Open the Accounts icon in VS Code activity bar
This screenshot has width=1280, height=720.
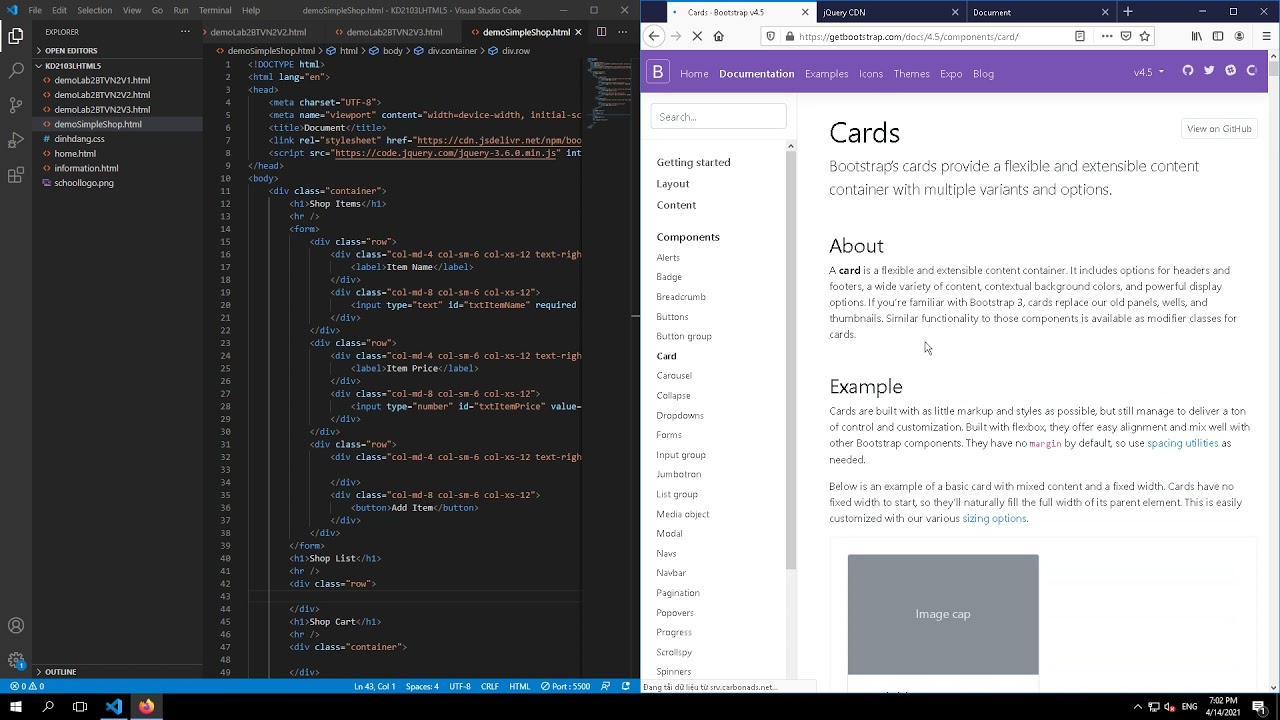(x=15, y=626)
